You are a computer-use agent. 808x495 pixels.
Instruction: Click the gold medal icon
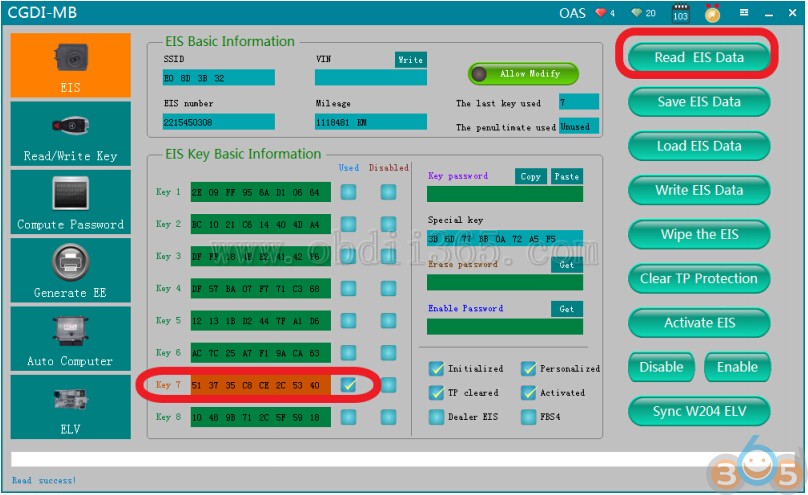pos(713,13)
